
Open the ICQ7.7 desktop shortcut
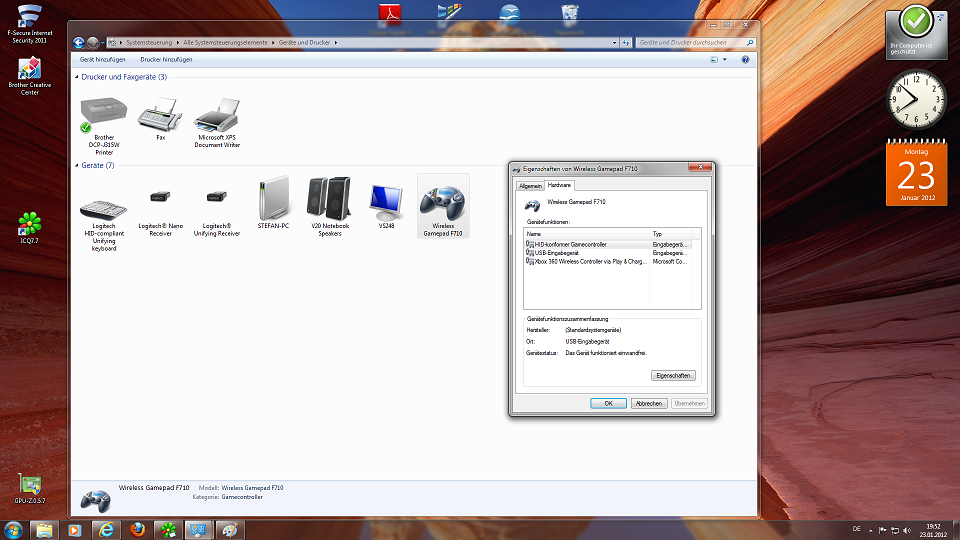click(x=29, y=228)
